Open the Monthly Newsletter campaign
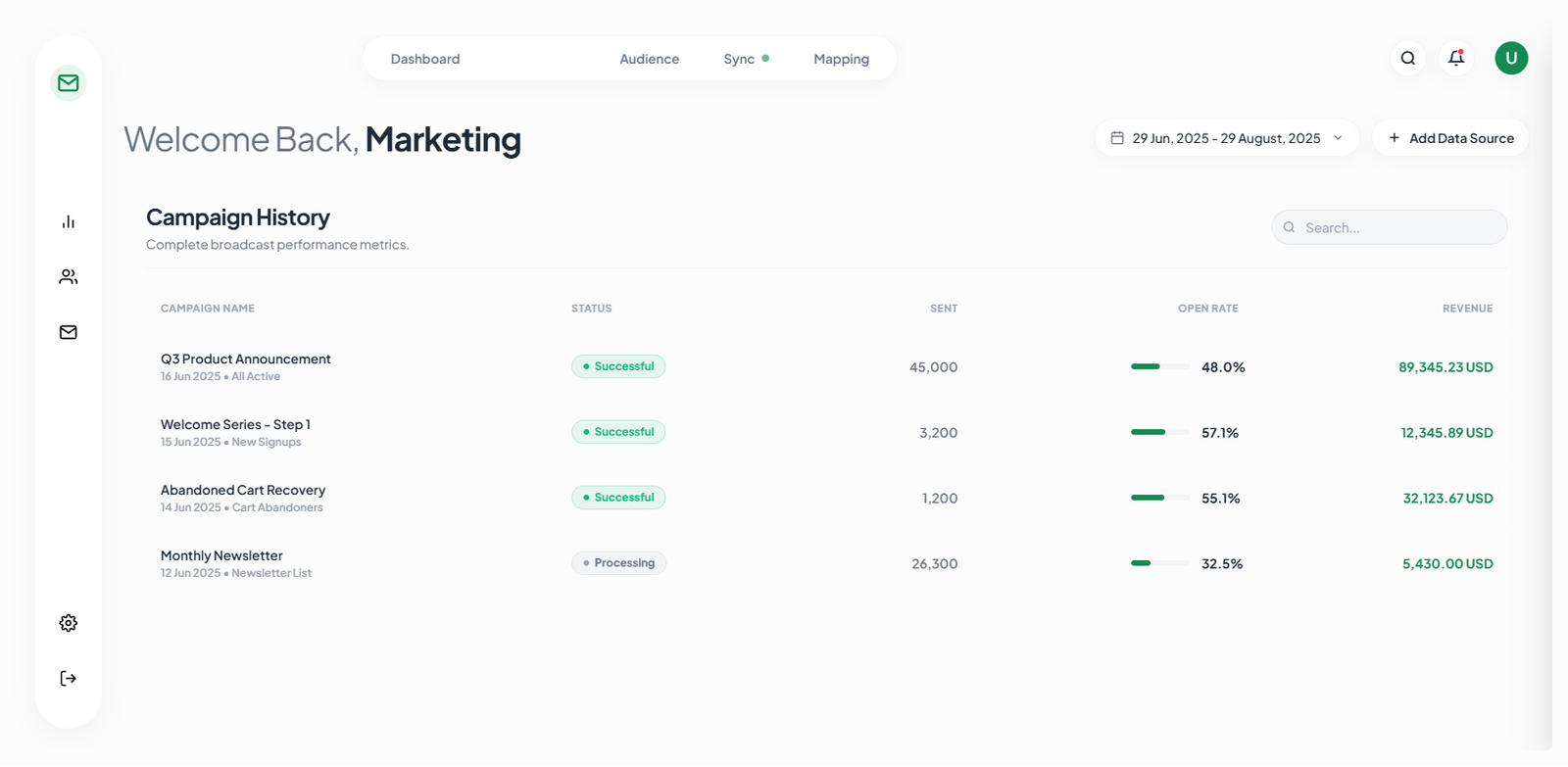 221,556
